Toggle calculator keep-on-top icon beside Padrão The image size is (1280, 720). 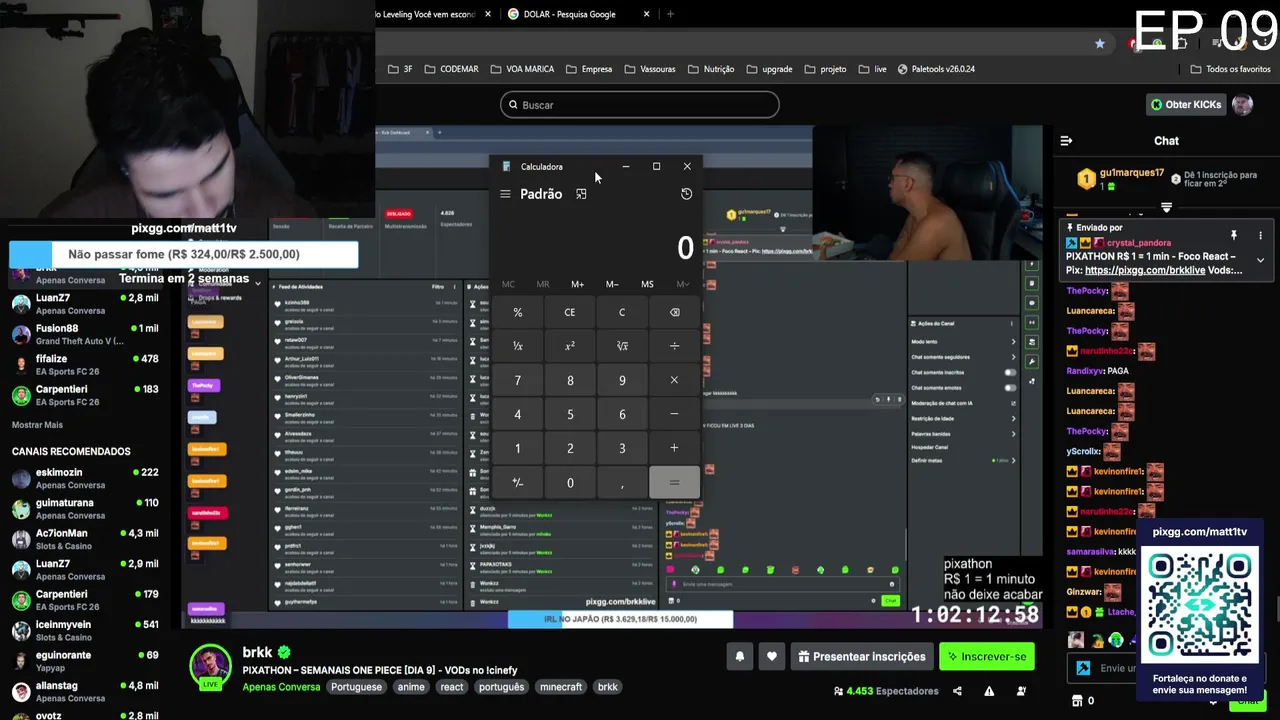point(581,194)
